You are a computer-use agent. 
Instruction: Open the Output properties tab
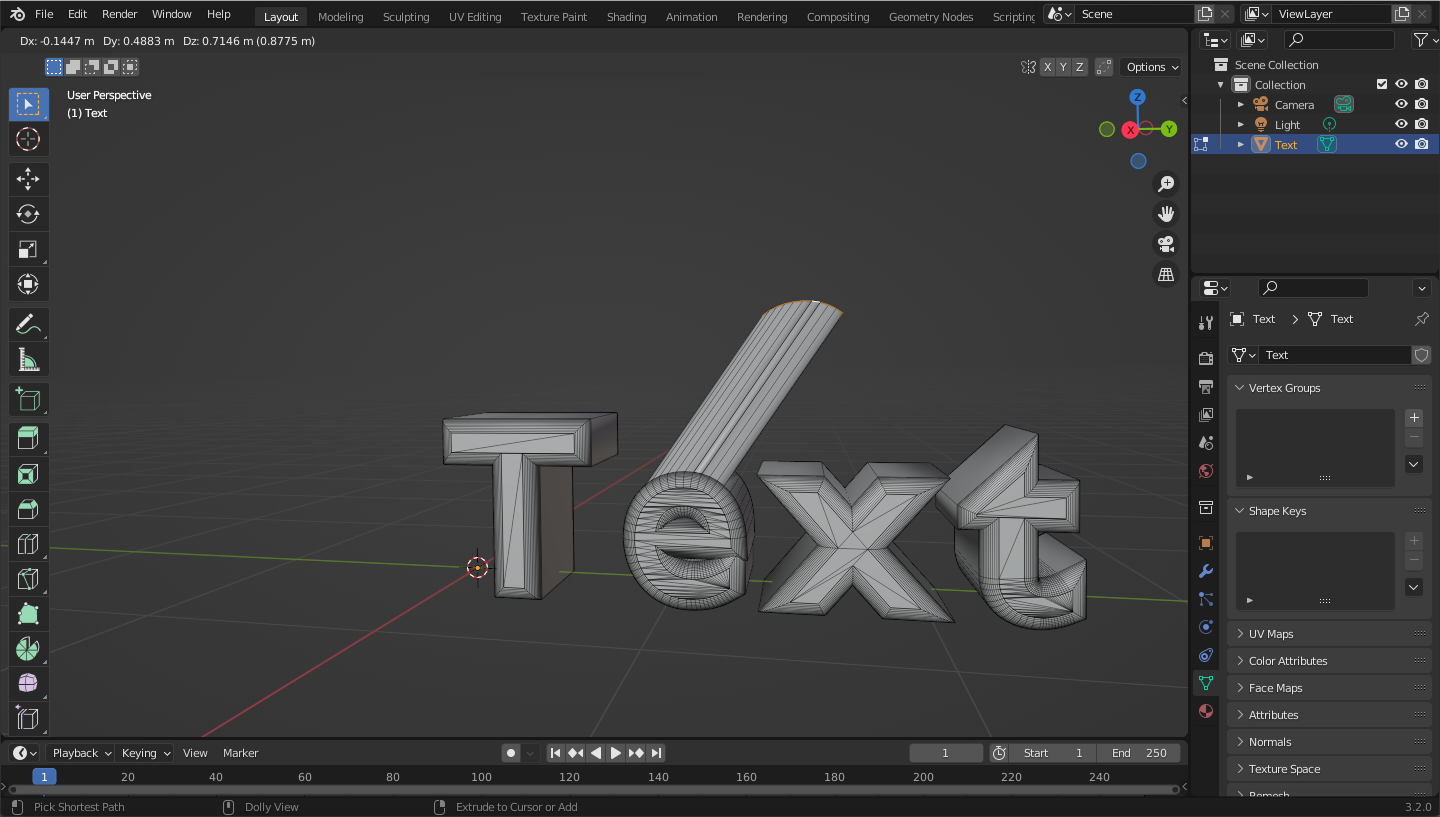pos(1206,386)
